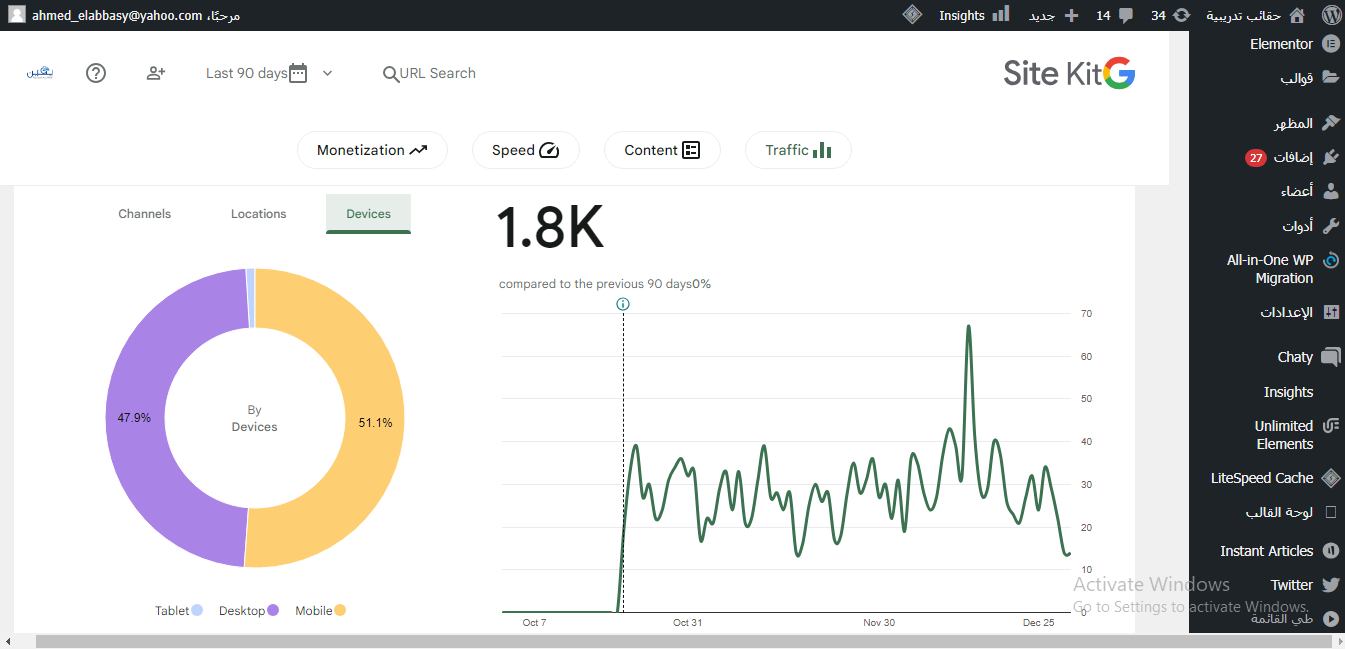Screen dimensions: 1345x649
Task: Click the Dec 25 axis label
Action: point(1039,623)
